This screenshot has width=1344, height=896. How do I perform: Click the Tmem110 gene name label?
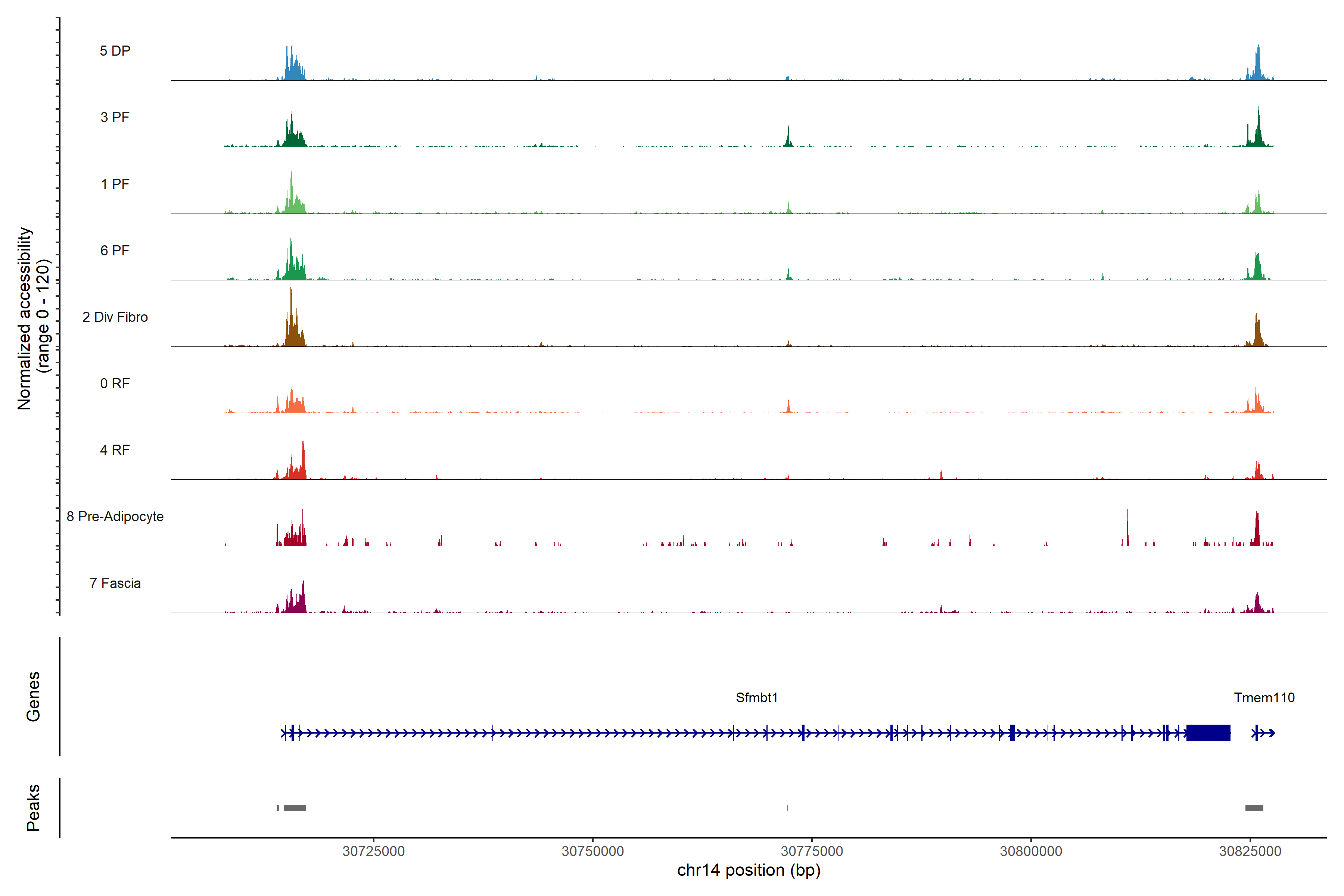[1264, 698]
